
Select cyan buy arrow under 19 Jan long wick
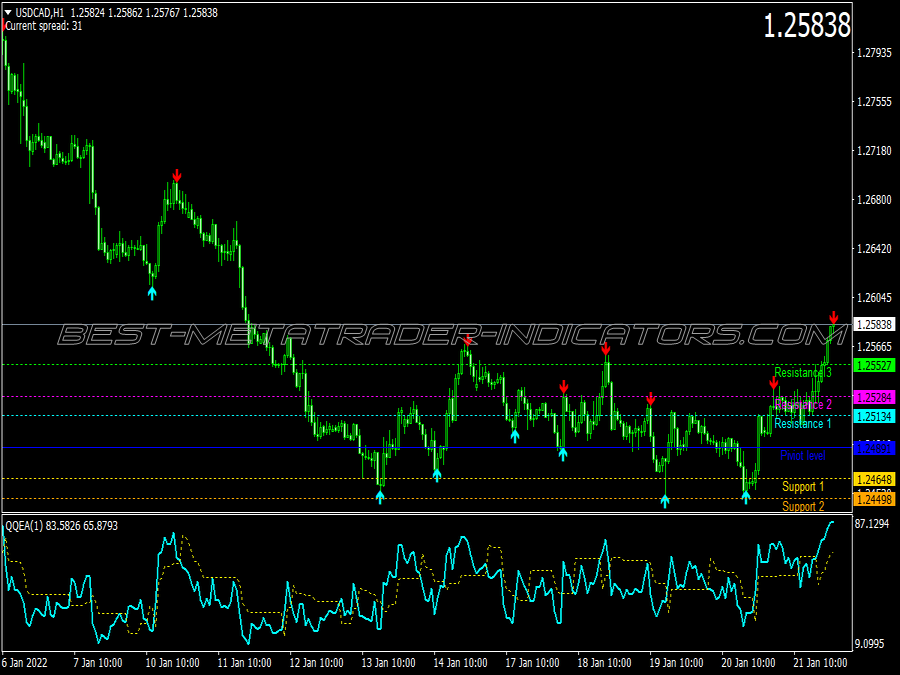pyautogui.click(x=665, y=501)
